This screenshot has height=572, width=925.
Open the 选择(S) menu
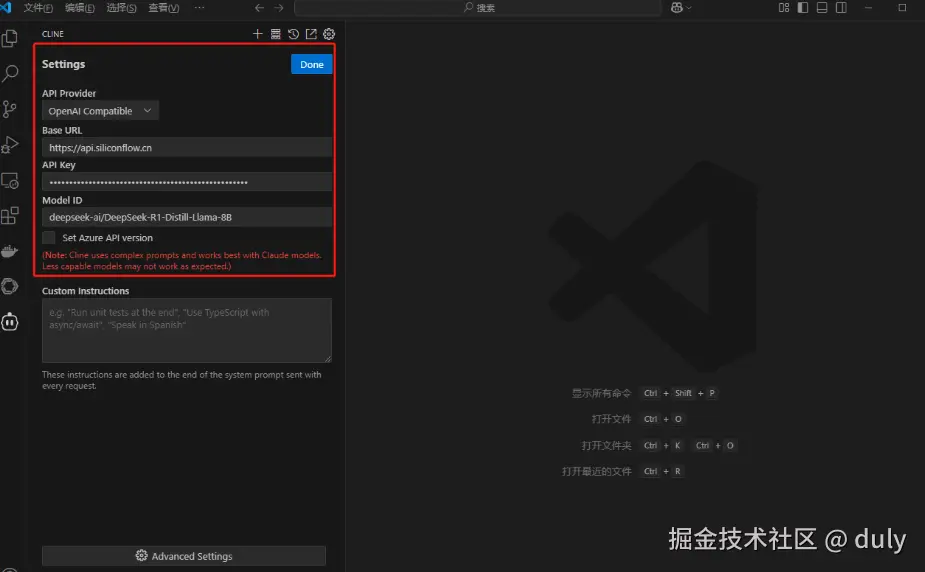[122, 8]
